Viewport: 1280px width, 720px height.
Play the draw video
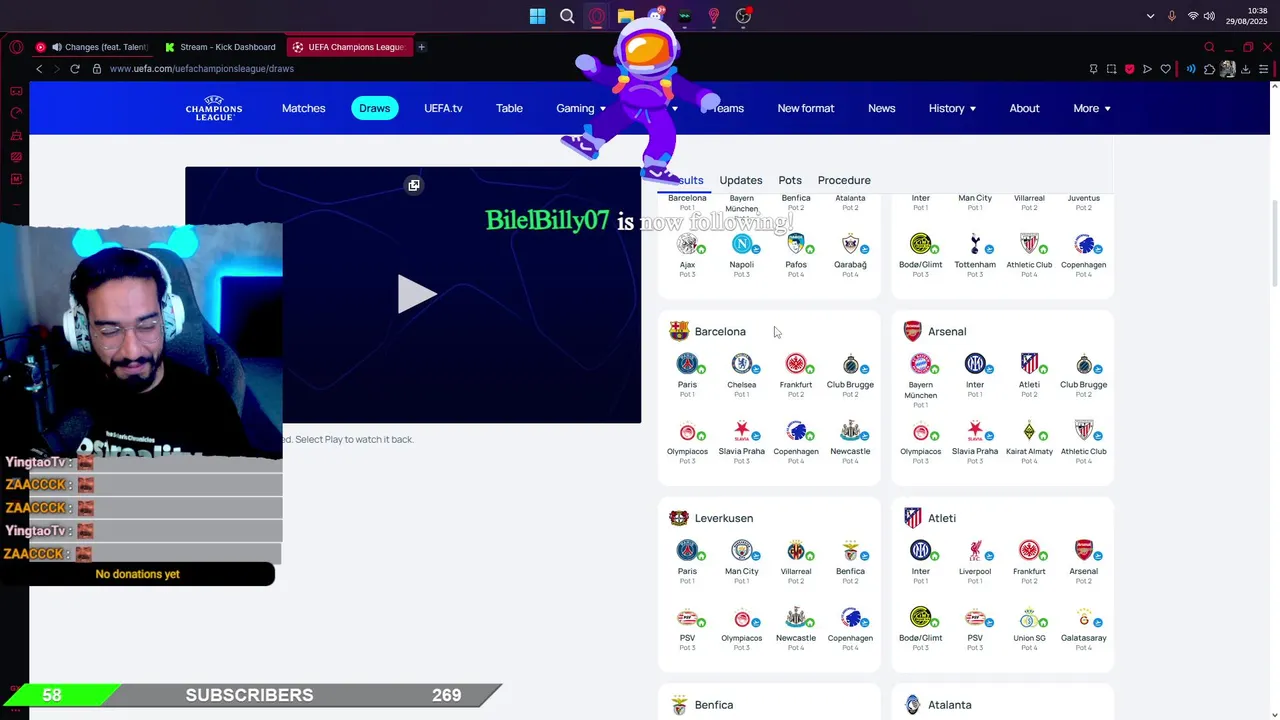416,294
